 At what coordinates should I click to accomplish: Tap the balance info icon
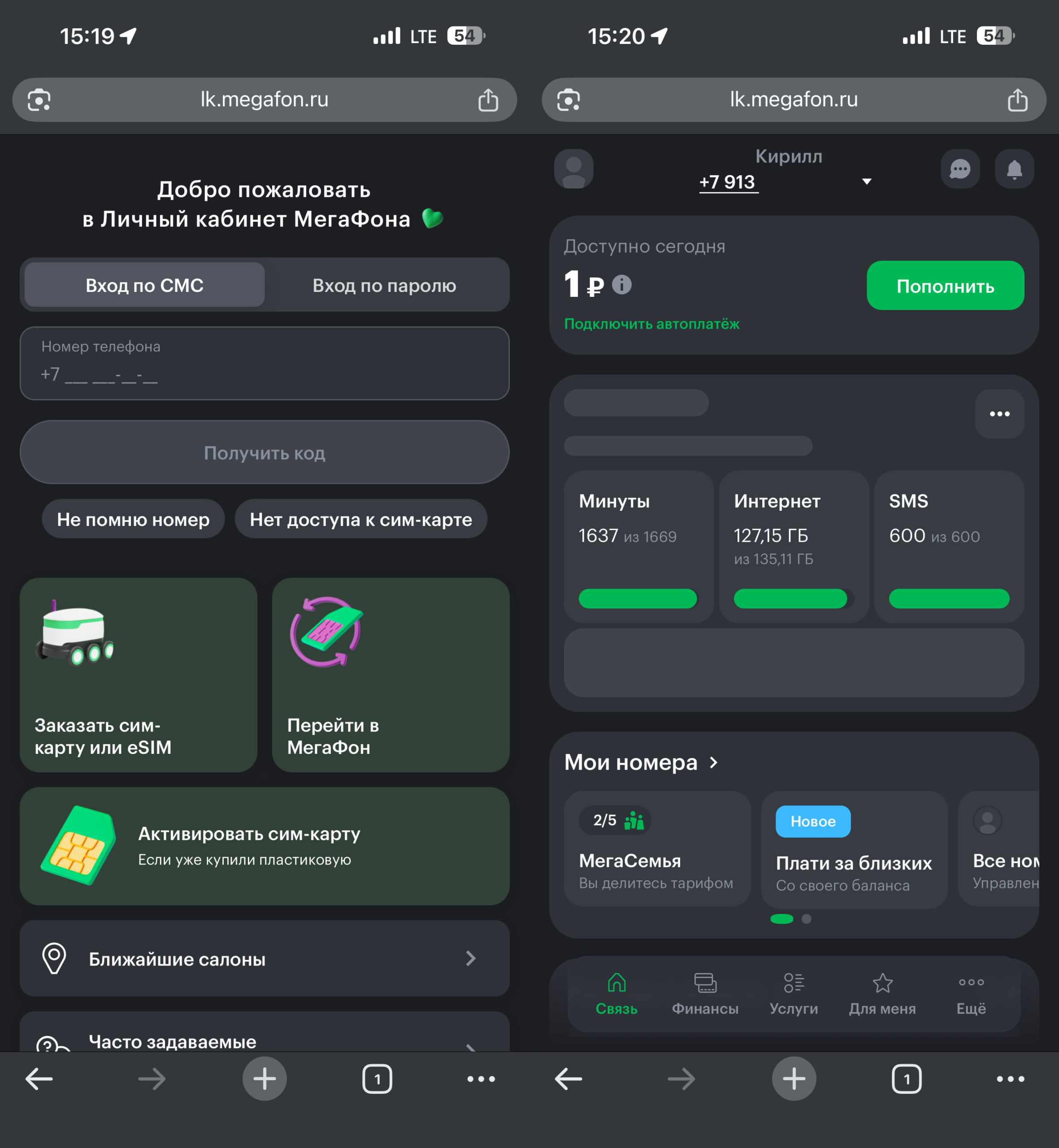click(622, 284)
